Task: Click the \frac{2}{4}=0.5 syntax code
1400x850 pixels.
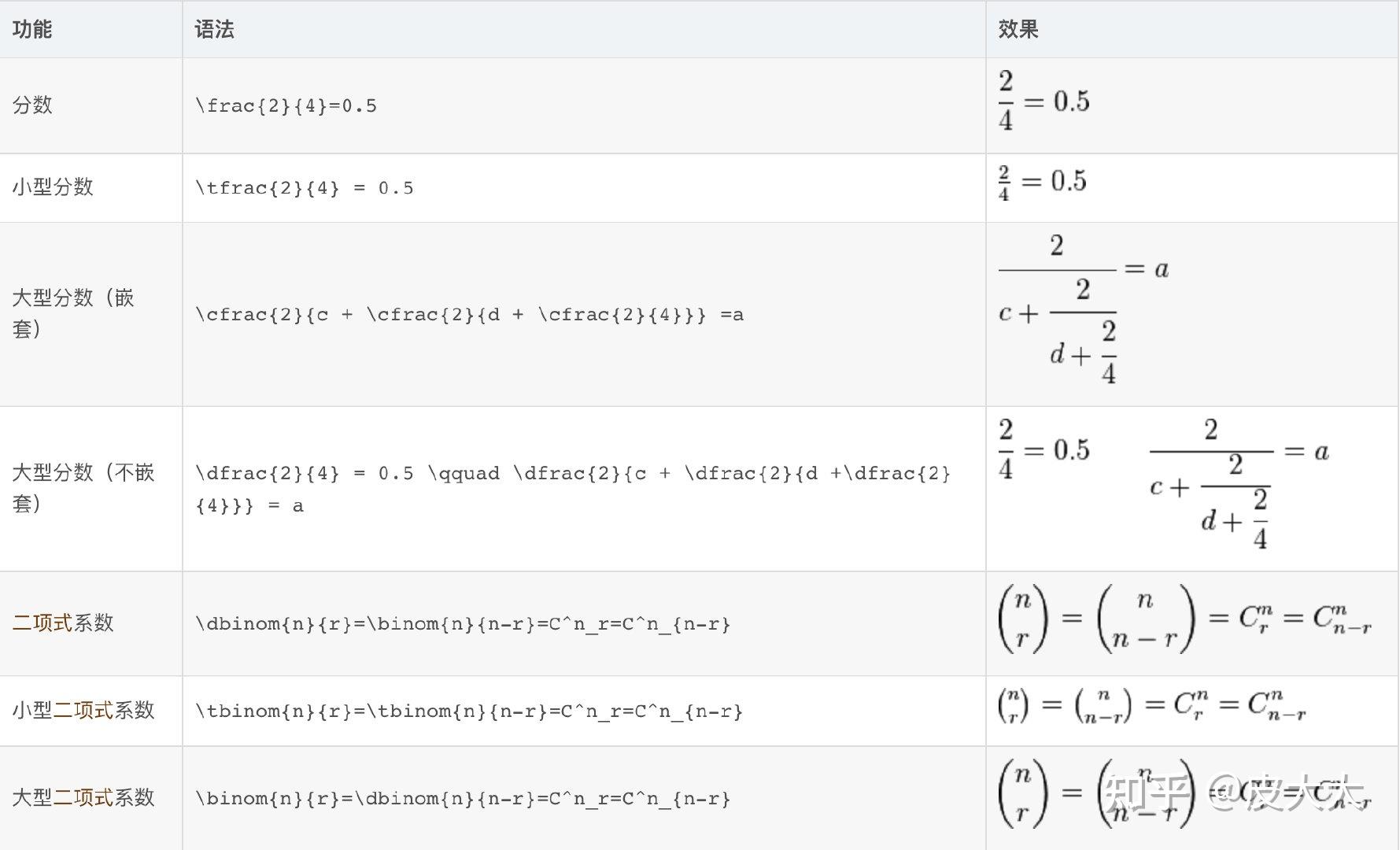Action: [x=286, y=105]
